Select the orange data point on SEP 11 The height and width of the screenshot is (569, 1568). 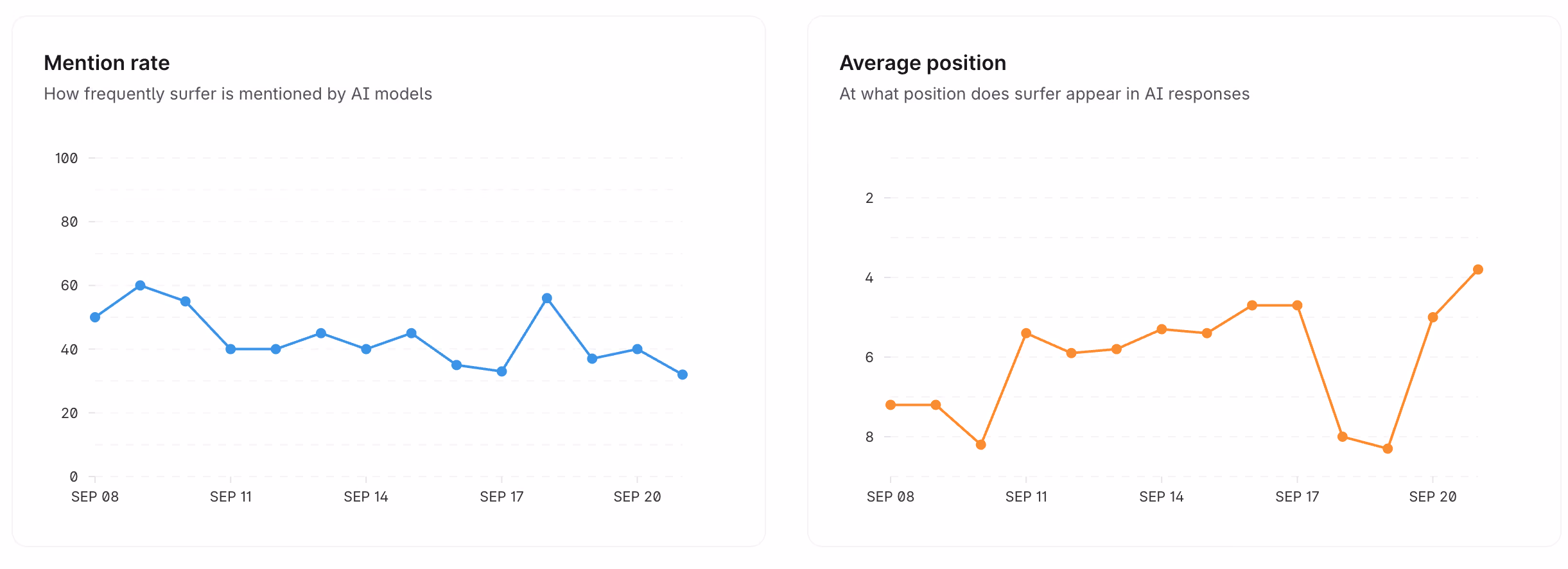coord(1026,333)
